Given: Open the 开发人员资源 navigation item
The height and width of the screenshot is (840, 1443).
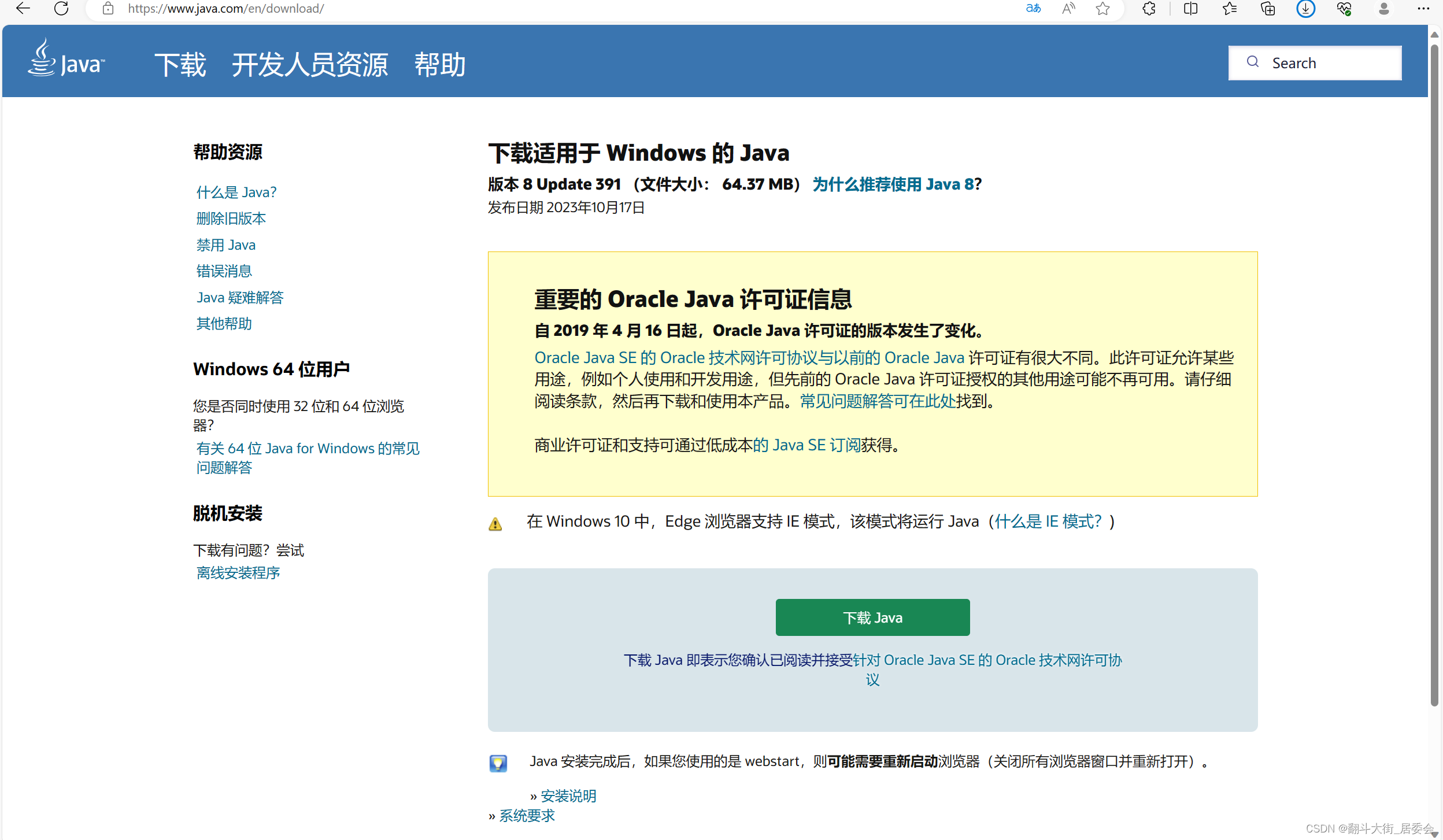Looking at the screenshot, I should click(x=310, y=64).
